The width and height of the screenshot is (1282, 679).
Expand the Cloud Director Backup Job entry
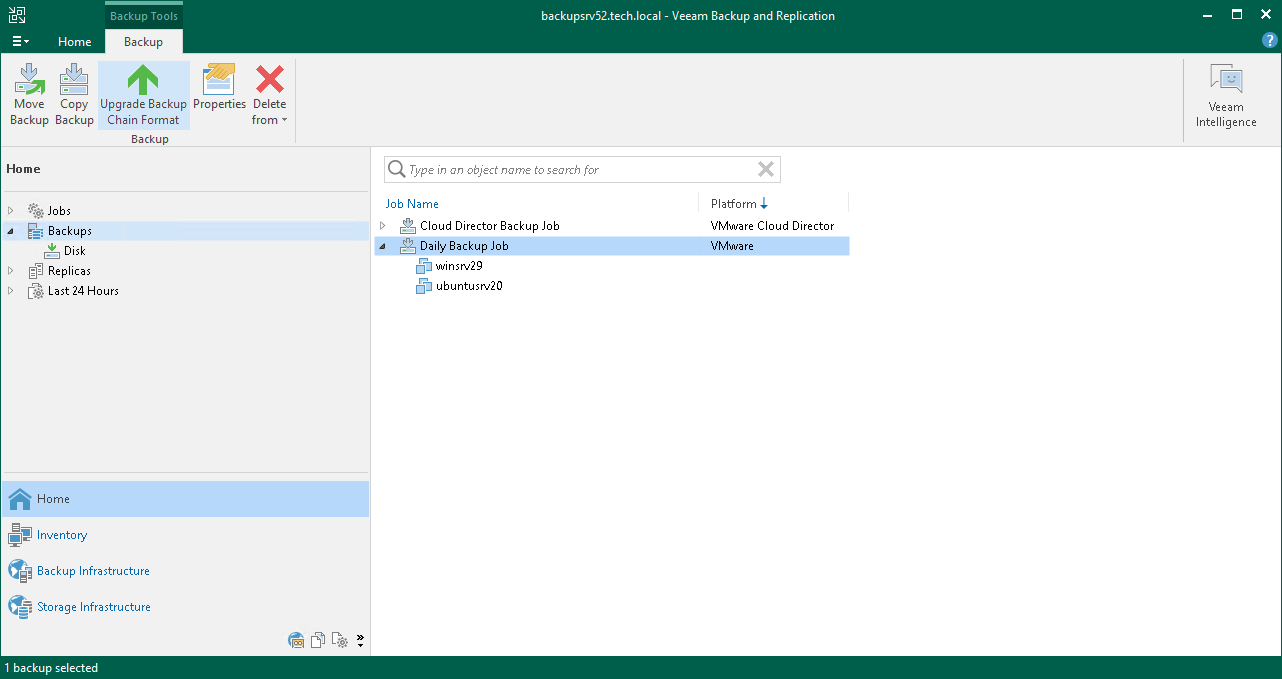point(383,225)
